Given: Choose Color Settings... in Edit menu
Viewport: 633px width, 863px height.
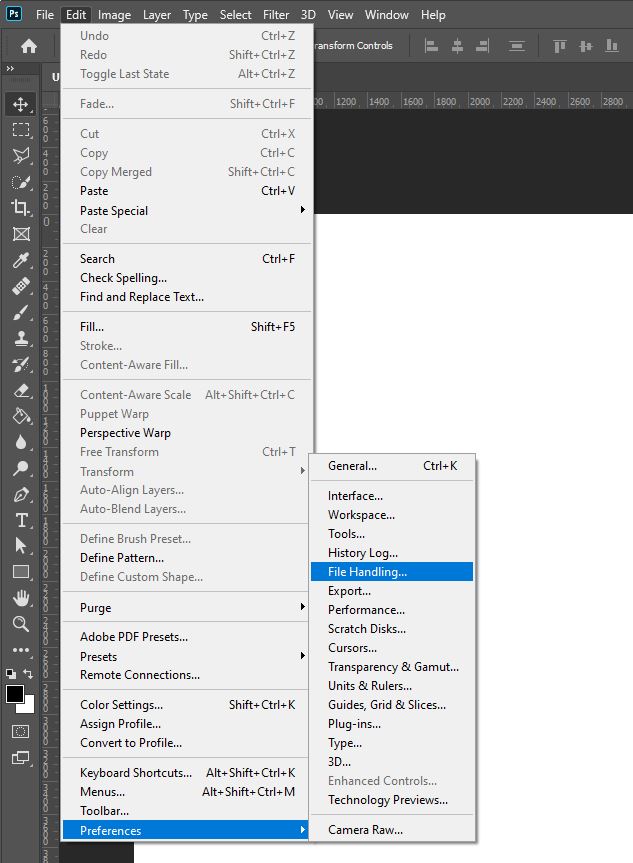Looking at the screenshot, I should (187, 704).
